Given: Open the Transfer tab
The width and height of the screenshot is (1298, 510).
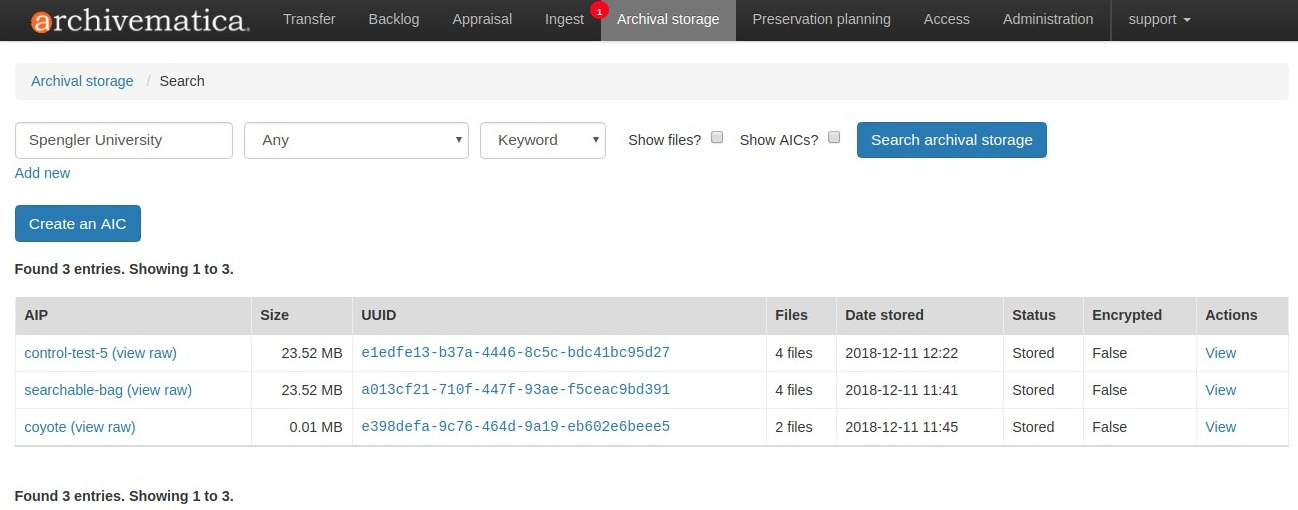Looking at the screenshot, I should point(309,19).
